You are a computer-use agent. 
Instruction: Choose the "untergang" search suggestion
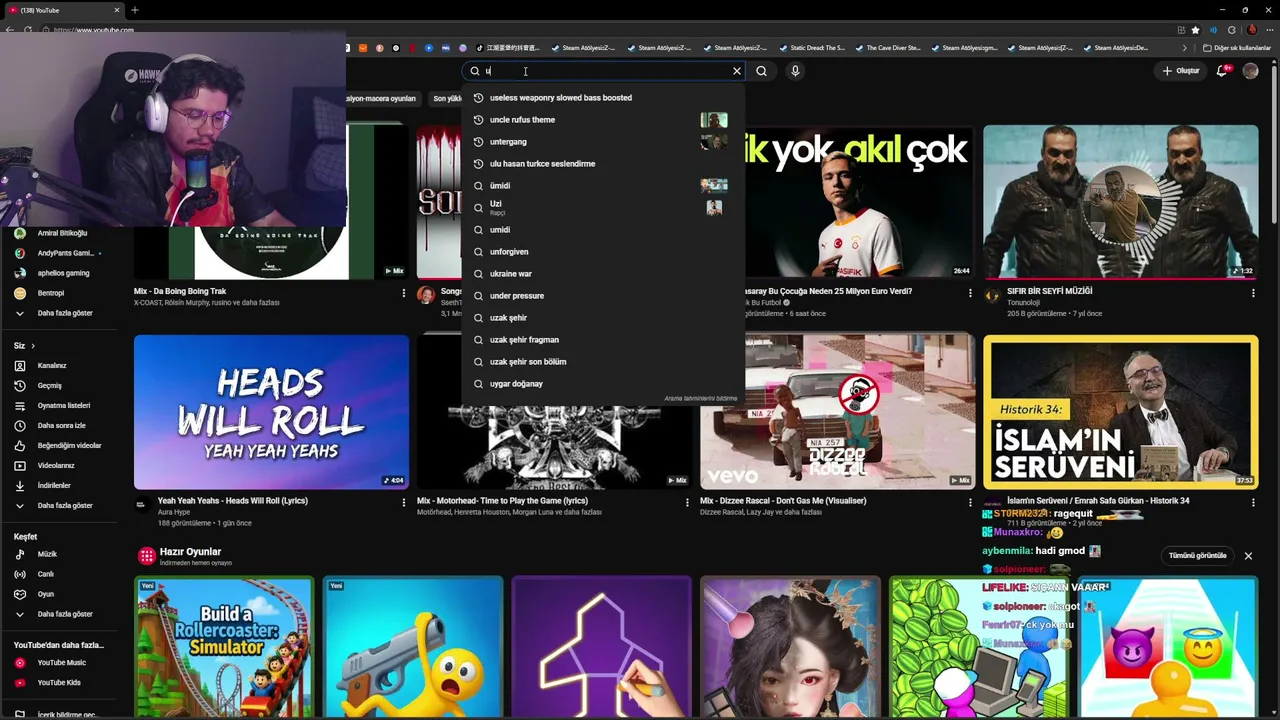603,142
